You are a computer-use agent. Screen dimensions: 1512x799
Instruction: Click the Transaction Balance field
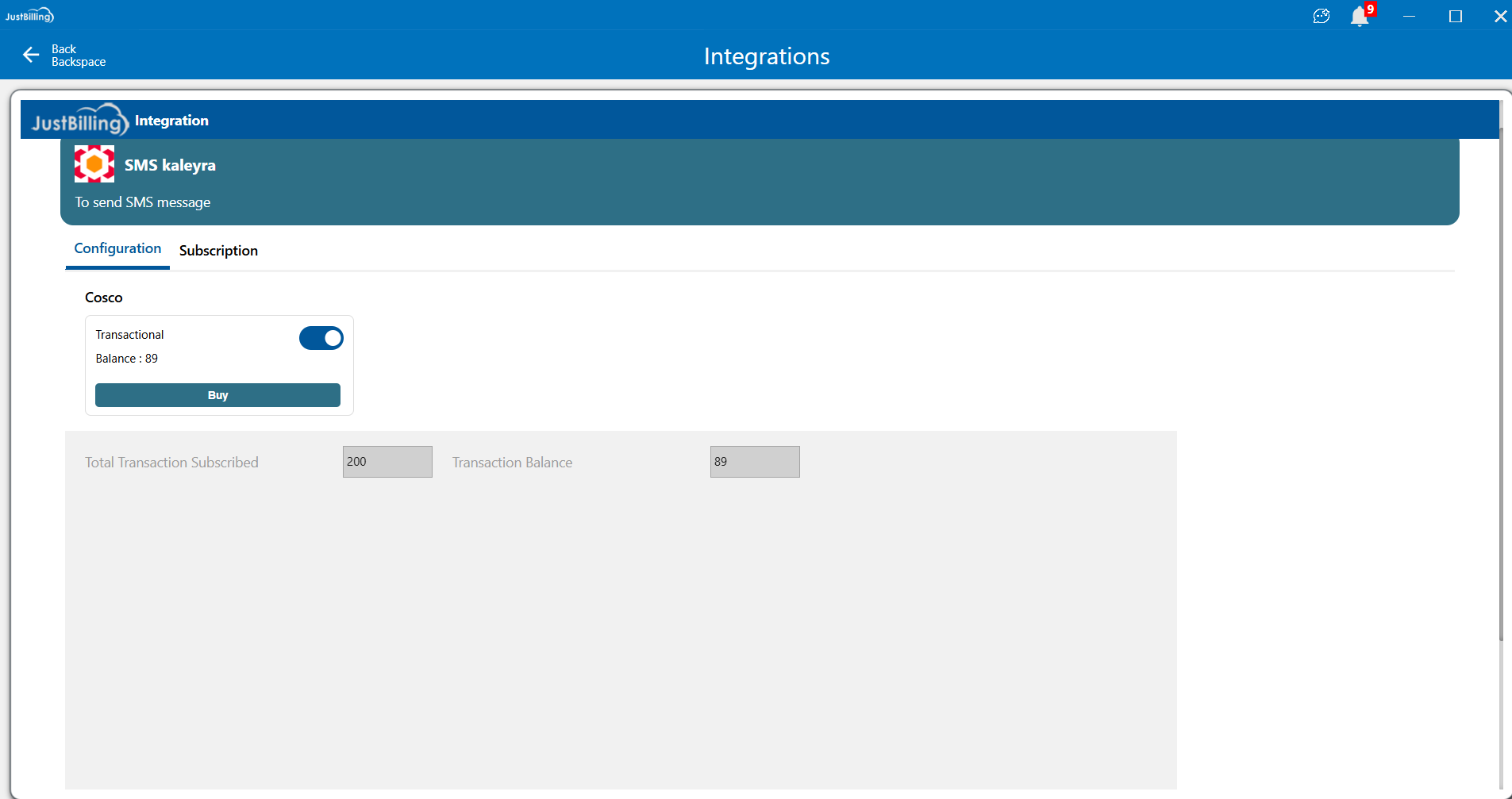[x=754, y=462]
